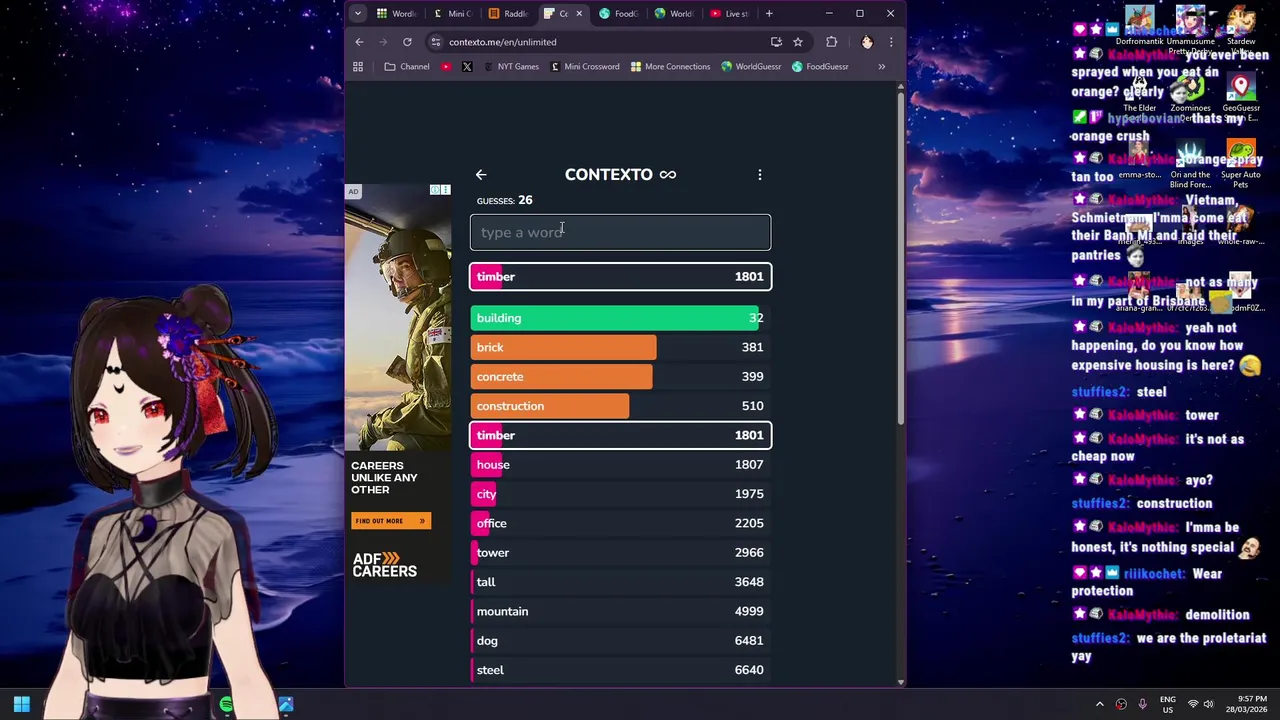This screenshot has height=720, width=1280.
Task: Switch to the Live stream YouTube tab
Action: click(730, 14)
